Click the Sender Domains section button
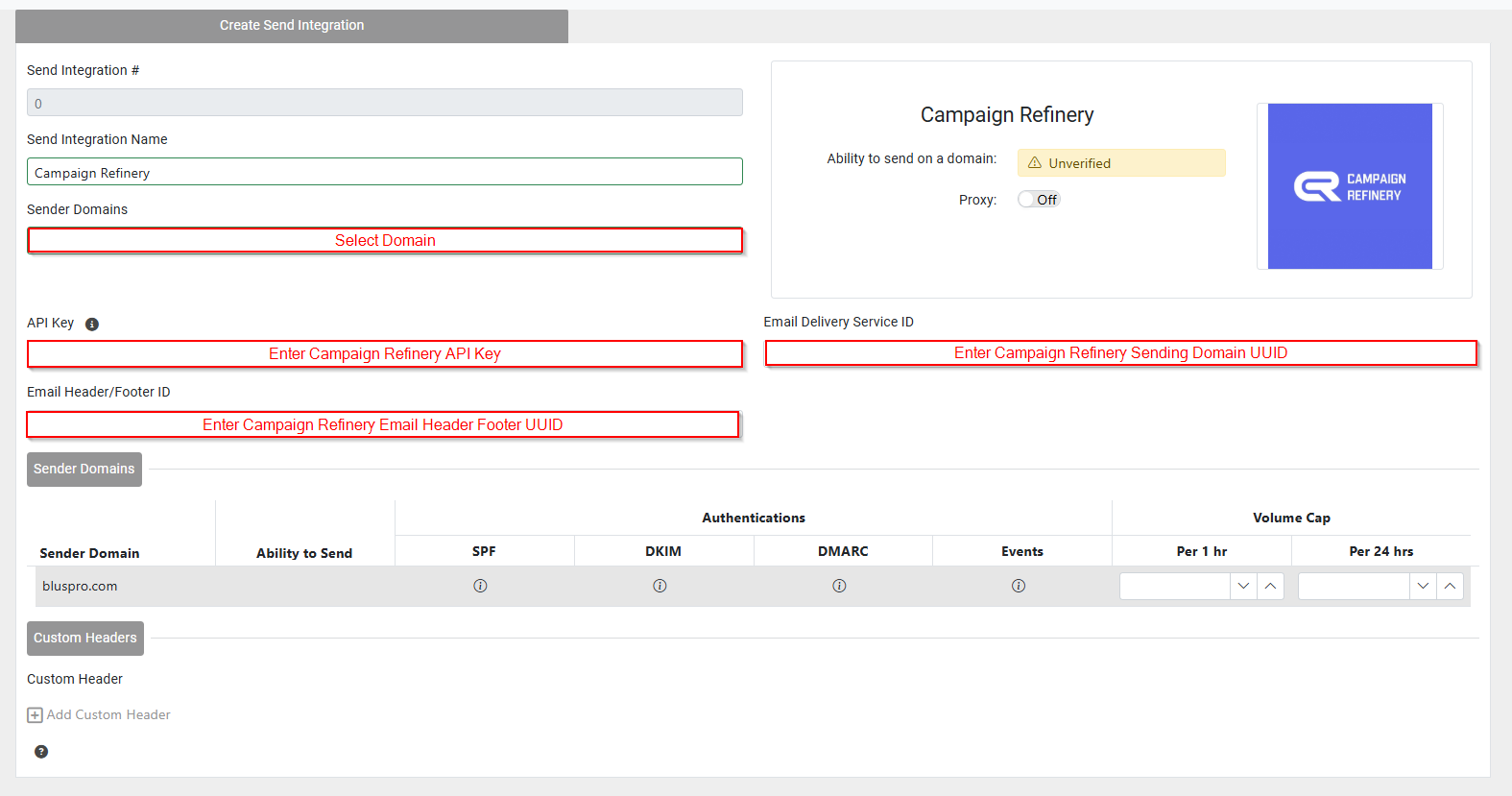Viewport: 1512px width, 796px height. 84,470
